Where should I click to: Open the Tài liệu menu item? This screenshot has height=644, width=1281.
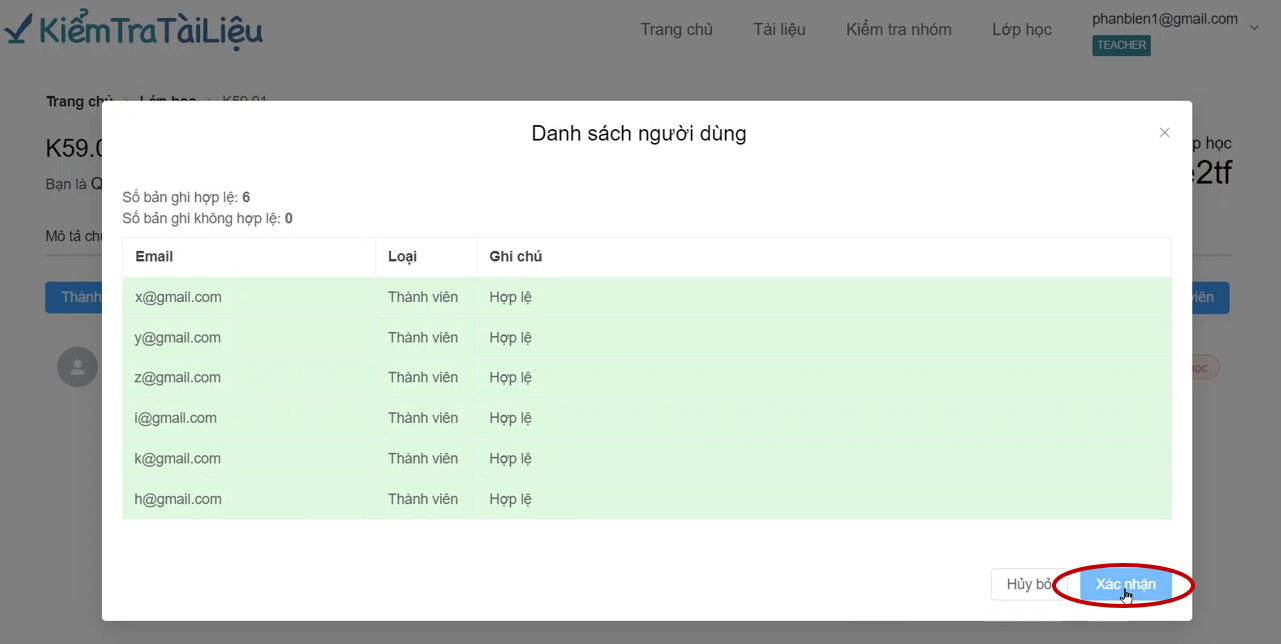[x=779, y=29]
